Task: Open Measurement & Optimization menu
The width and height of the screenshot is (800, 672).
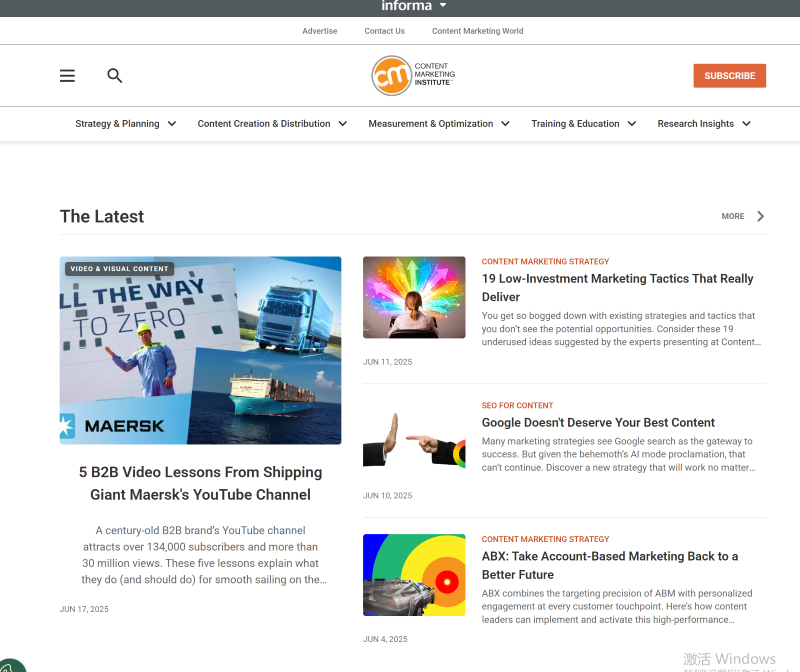Action: click(431, 123)
